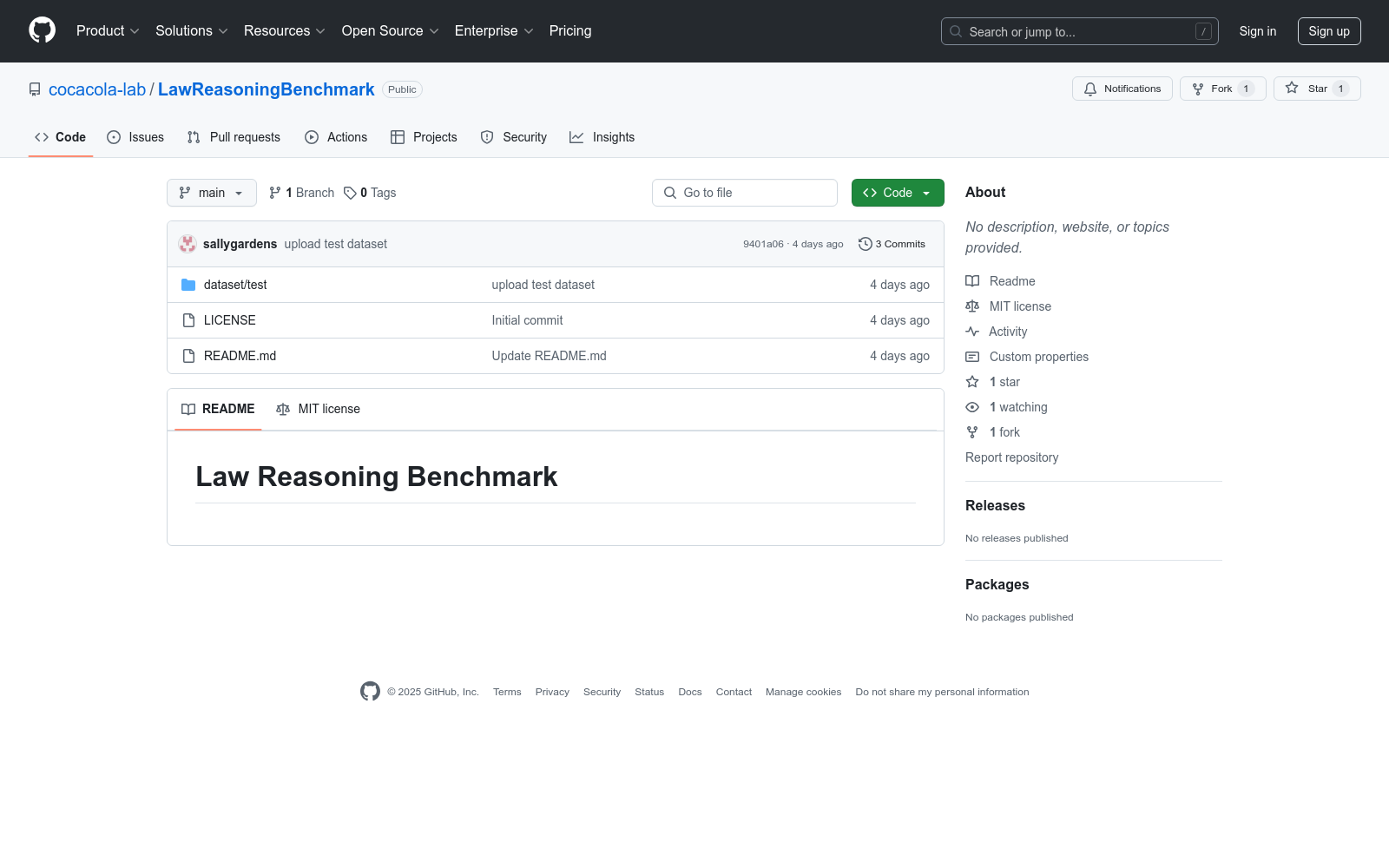This screenshot has width=1389, height=868.
Task: Click the note icon beside Custom properties
Action: [x=972, y=357]
